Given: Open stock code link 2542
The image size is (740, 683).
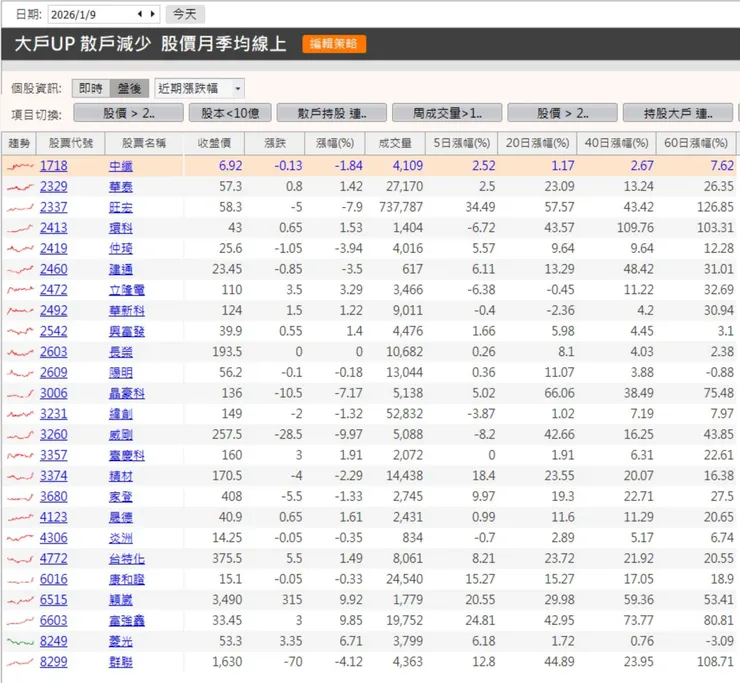Looking at the screenshot, I should click(x=53, y=331).
